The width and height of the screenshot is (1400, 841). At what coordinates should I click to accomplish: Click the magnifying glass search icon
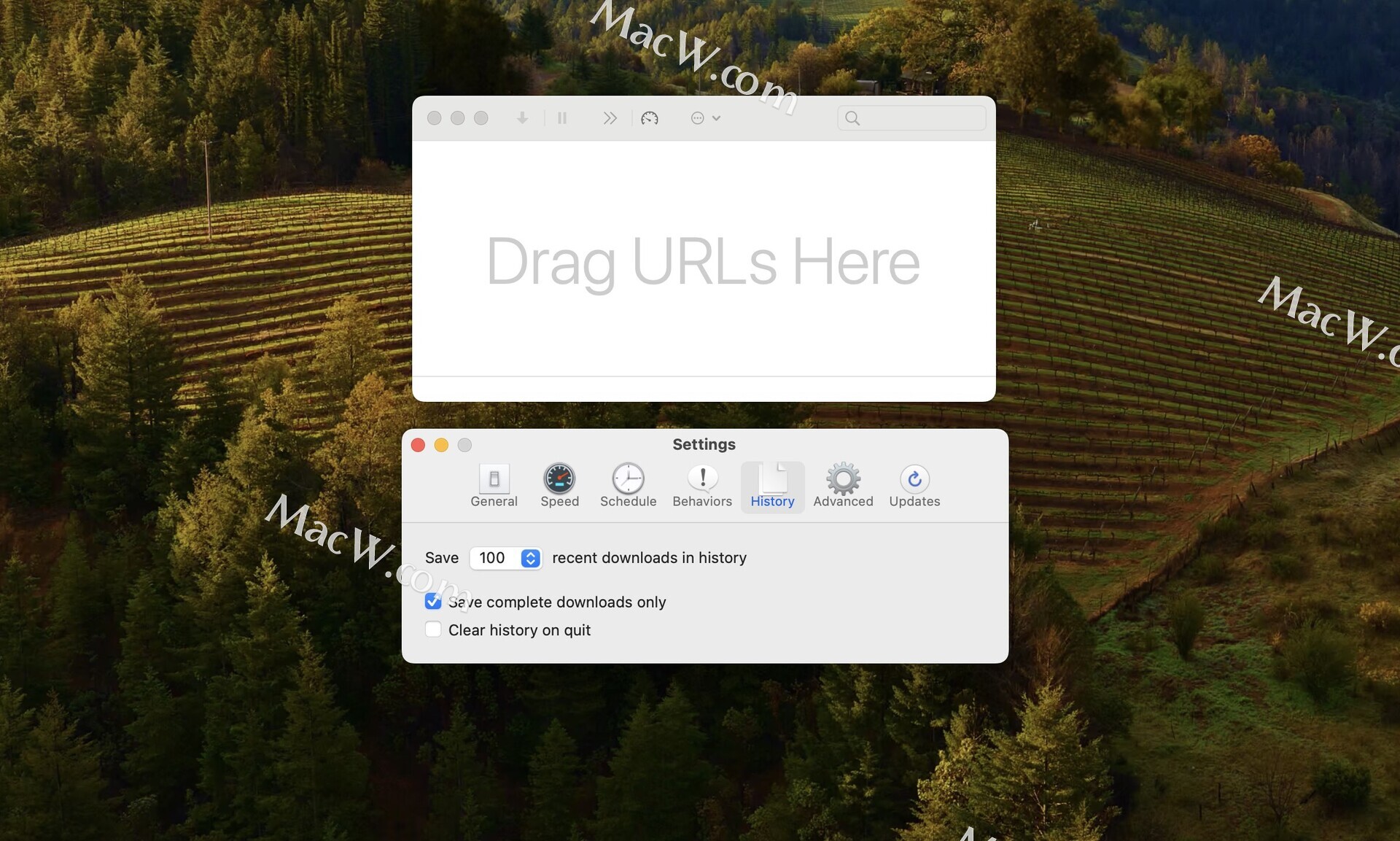[852, 118]
